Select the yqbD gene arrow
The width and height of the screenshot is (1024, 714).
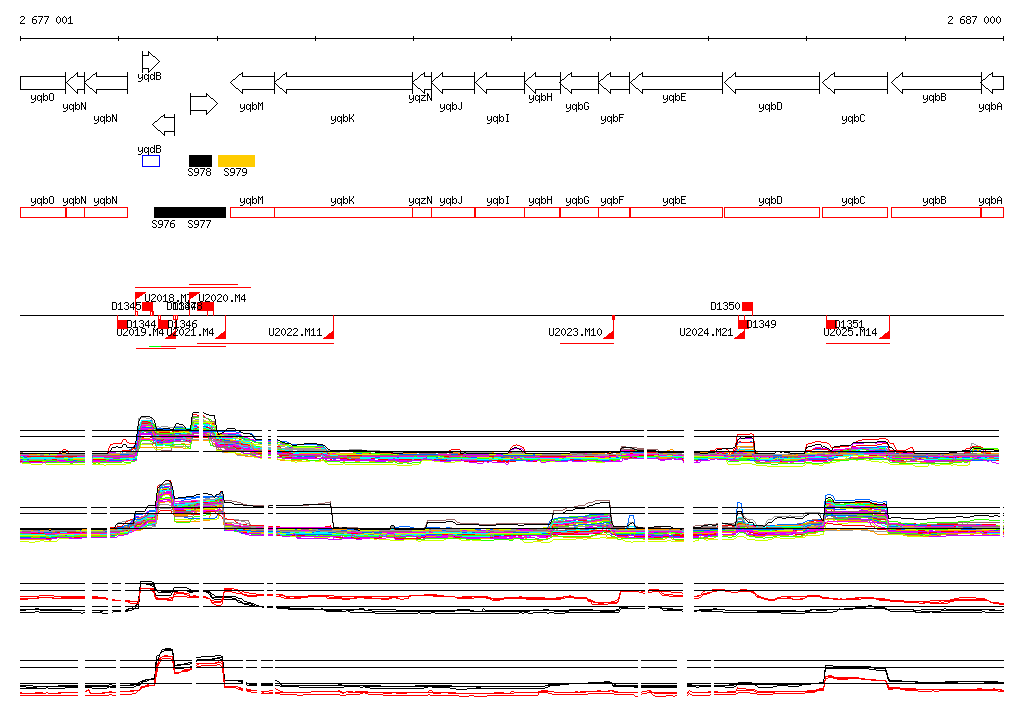pyautogui.click(x=772, y=83)
